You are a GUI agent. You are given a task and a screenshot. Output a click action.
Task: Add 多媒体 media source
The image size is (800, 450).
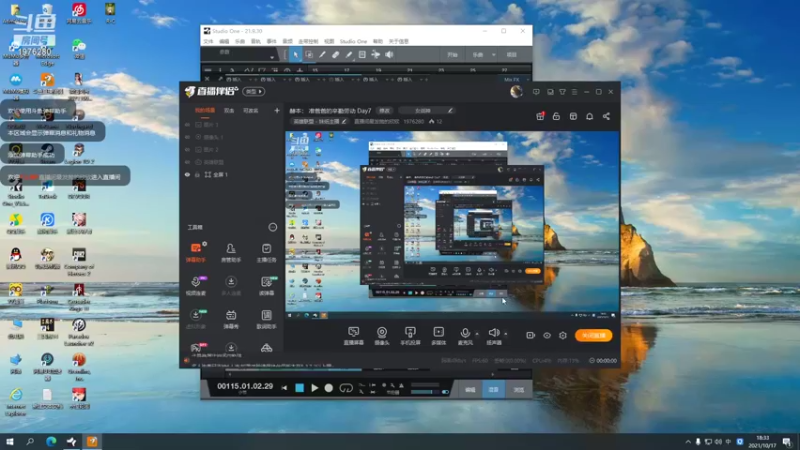click(x=439, y=336)
